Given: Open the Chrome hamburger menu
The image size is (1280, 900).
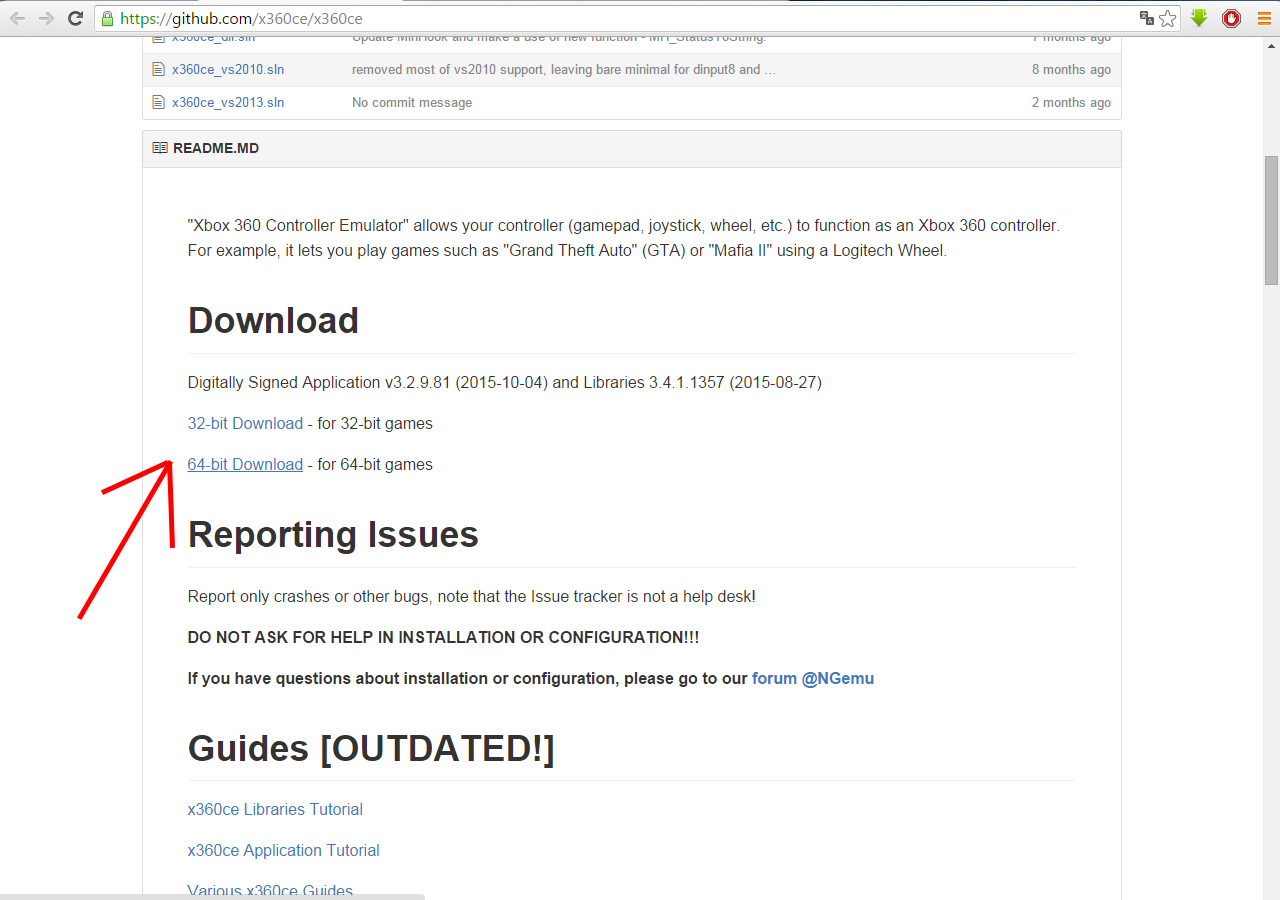Looking at the screenshot, I should point(1264,18).
